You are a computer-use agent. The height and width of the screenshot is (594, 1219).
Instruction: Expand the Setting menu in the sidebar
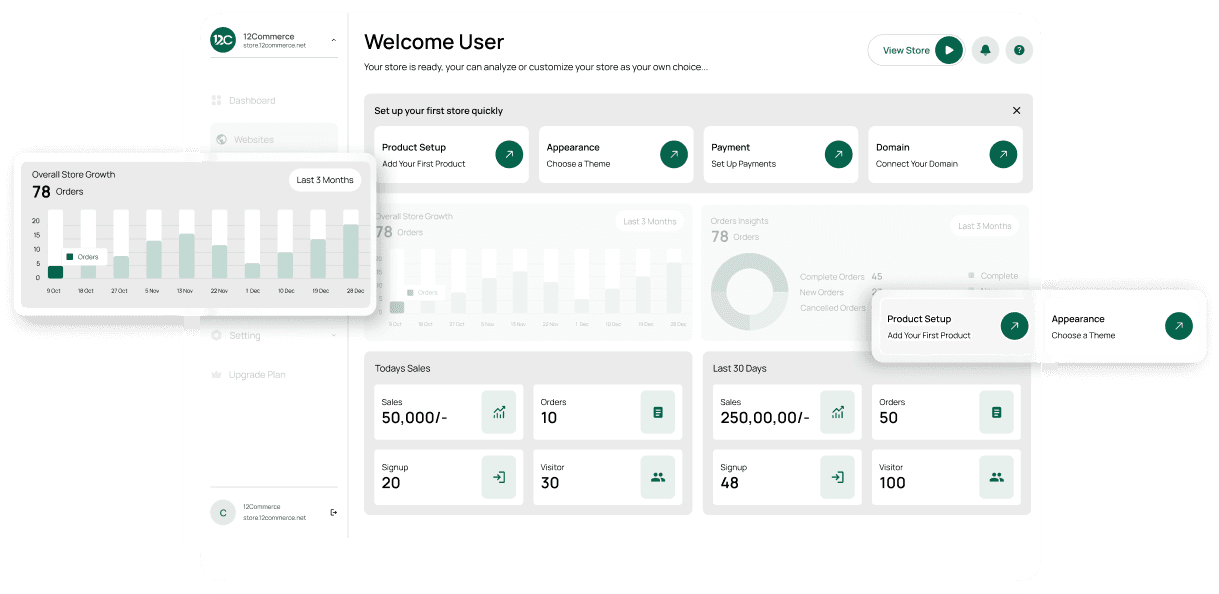[x=273, y=335]
